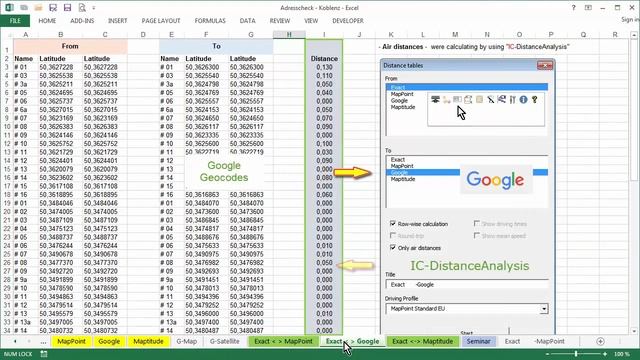
Task: Click the blue info icon in the add-in toolbar
Action: click(x=523, y=100)
